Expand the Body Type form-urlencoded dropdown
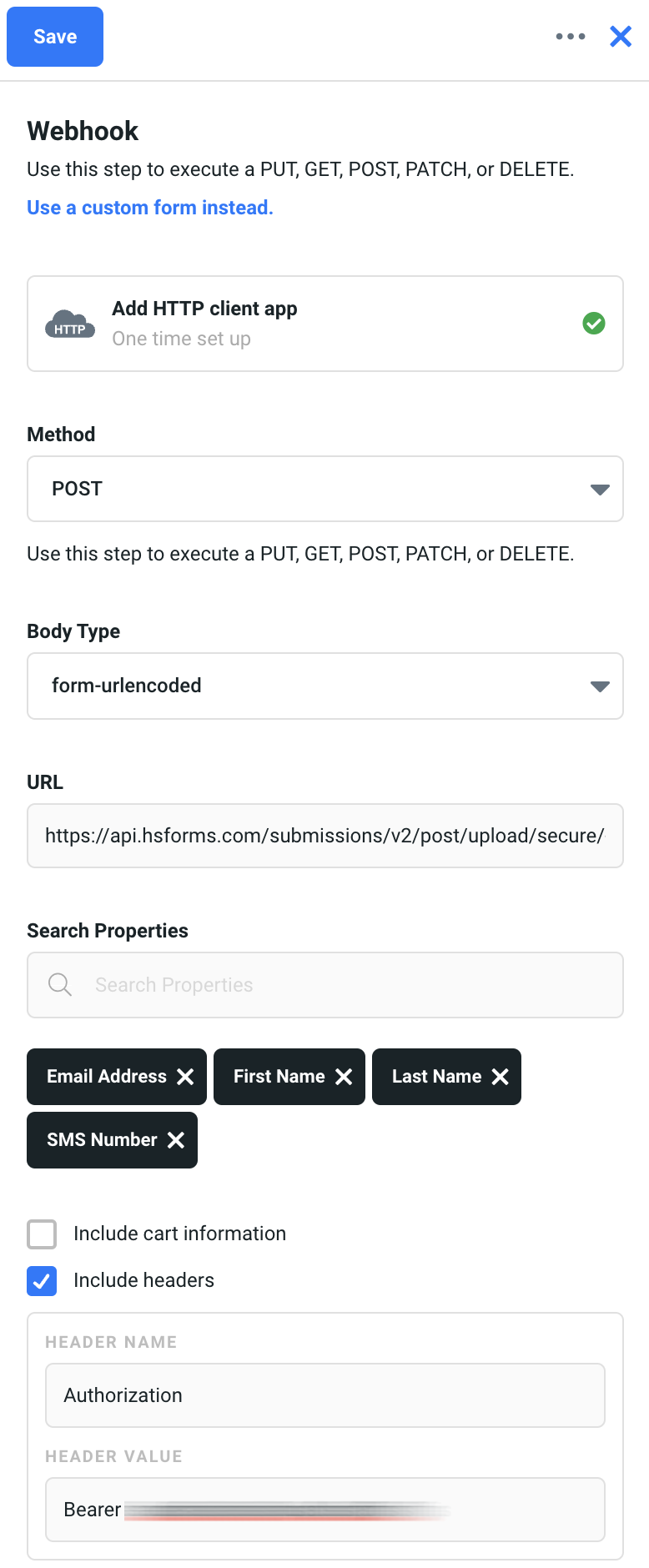Screen dimensions: 649x1568 coord(325,686)
